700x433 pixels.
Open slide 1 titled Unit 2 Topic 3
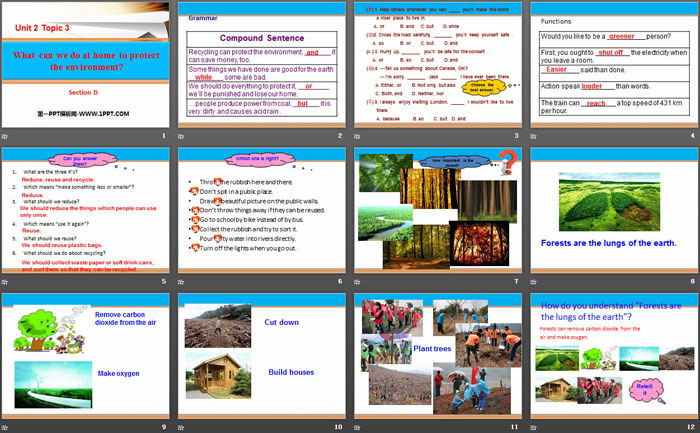click(86, 65)
